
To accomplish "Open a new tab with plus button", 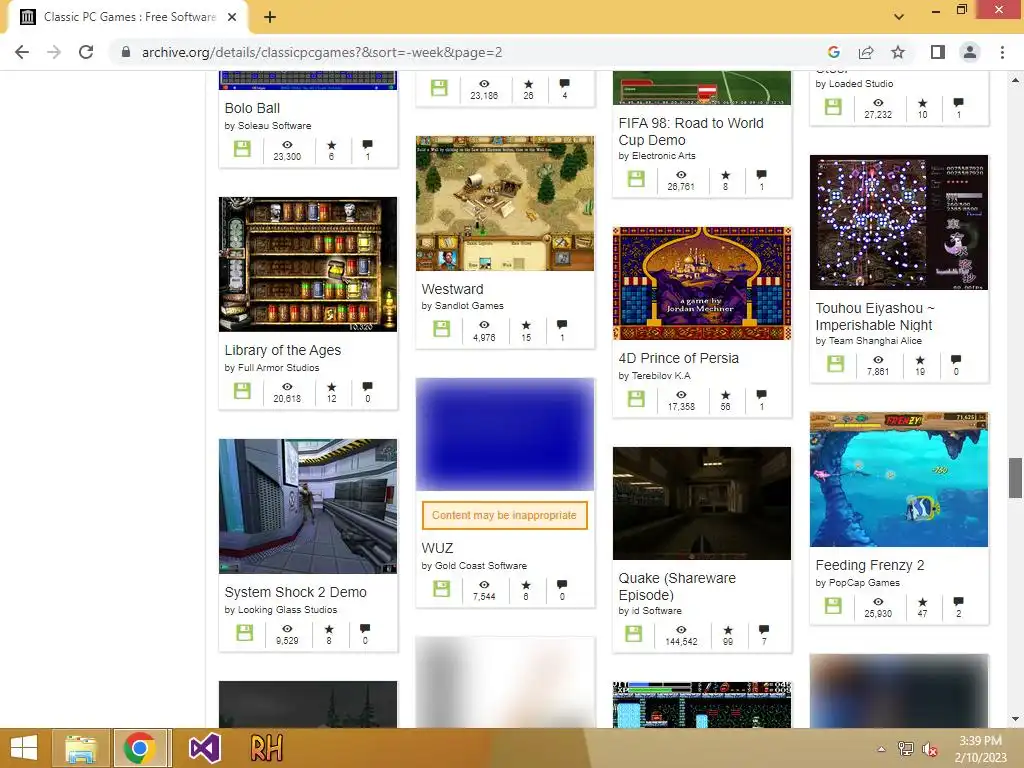I will (x=270, y=17).
